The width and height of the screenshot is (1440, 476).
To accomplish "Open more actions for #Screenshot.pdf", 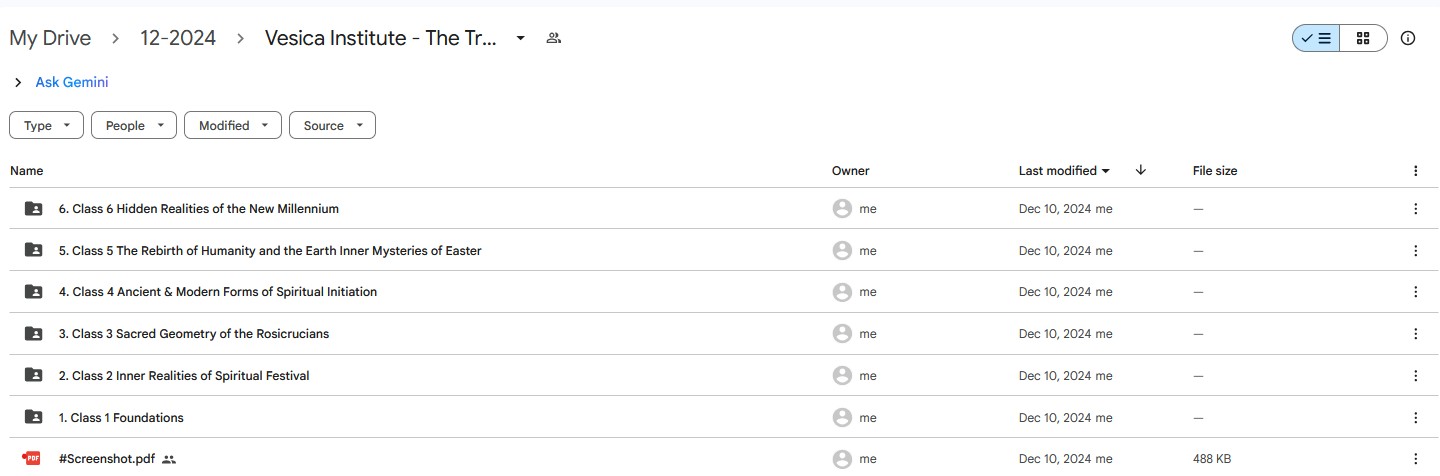I will (x=1415, y=459).
